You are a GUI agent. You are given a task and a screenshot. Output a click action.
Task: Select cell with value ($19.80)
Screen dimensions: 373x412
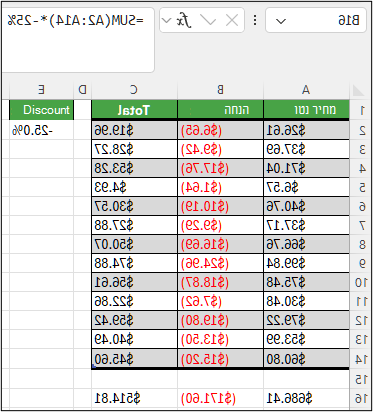(220, 320)
